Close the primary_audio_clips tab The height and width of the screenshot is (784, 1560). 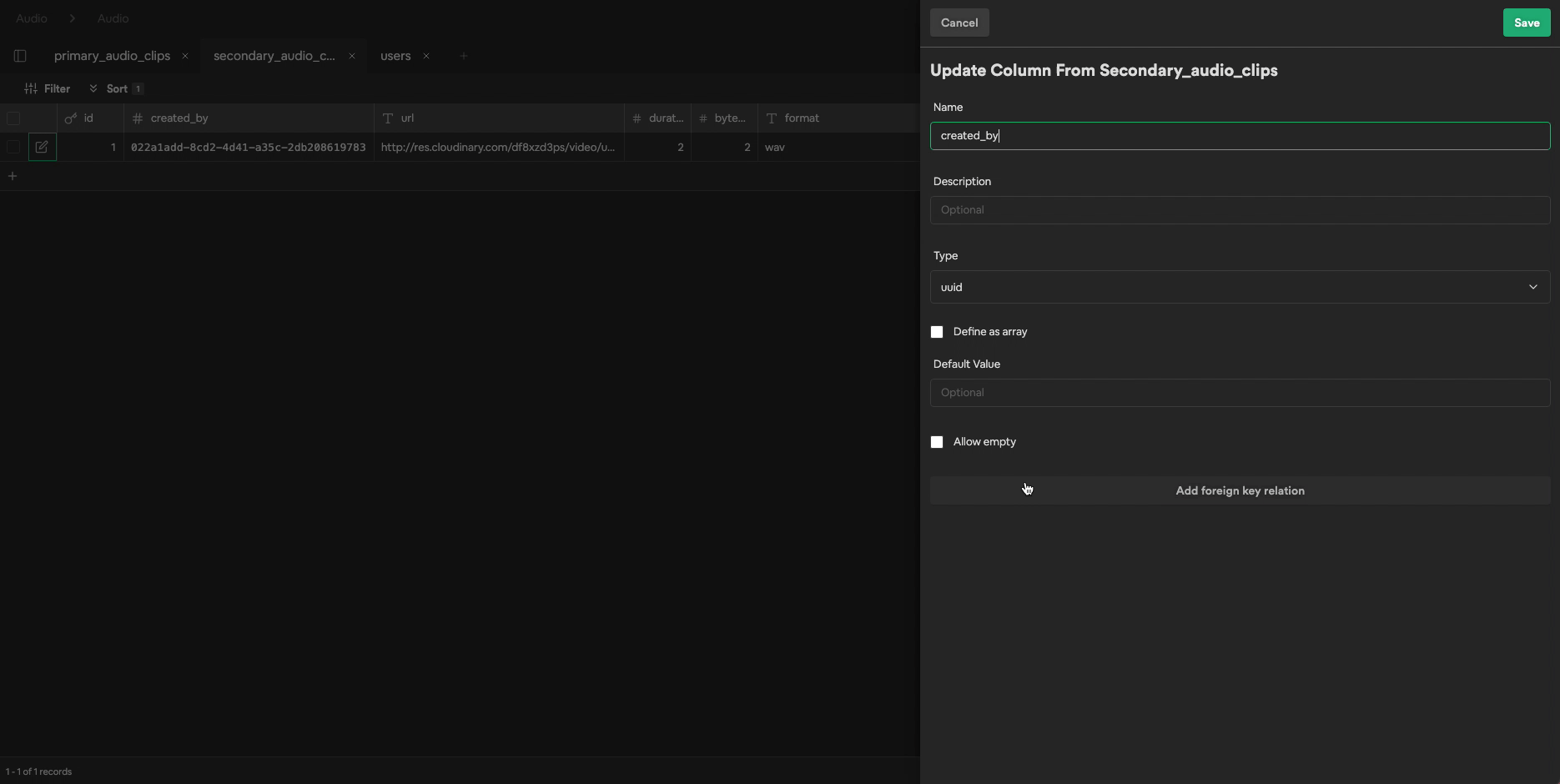click(185, 56)
